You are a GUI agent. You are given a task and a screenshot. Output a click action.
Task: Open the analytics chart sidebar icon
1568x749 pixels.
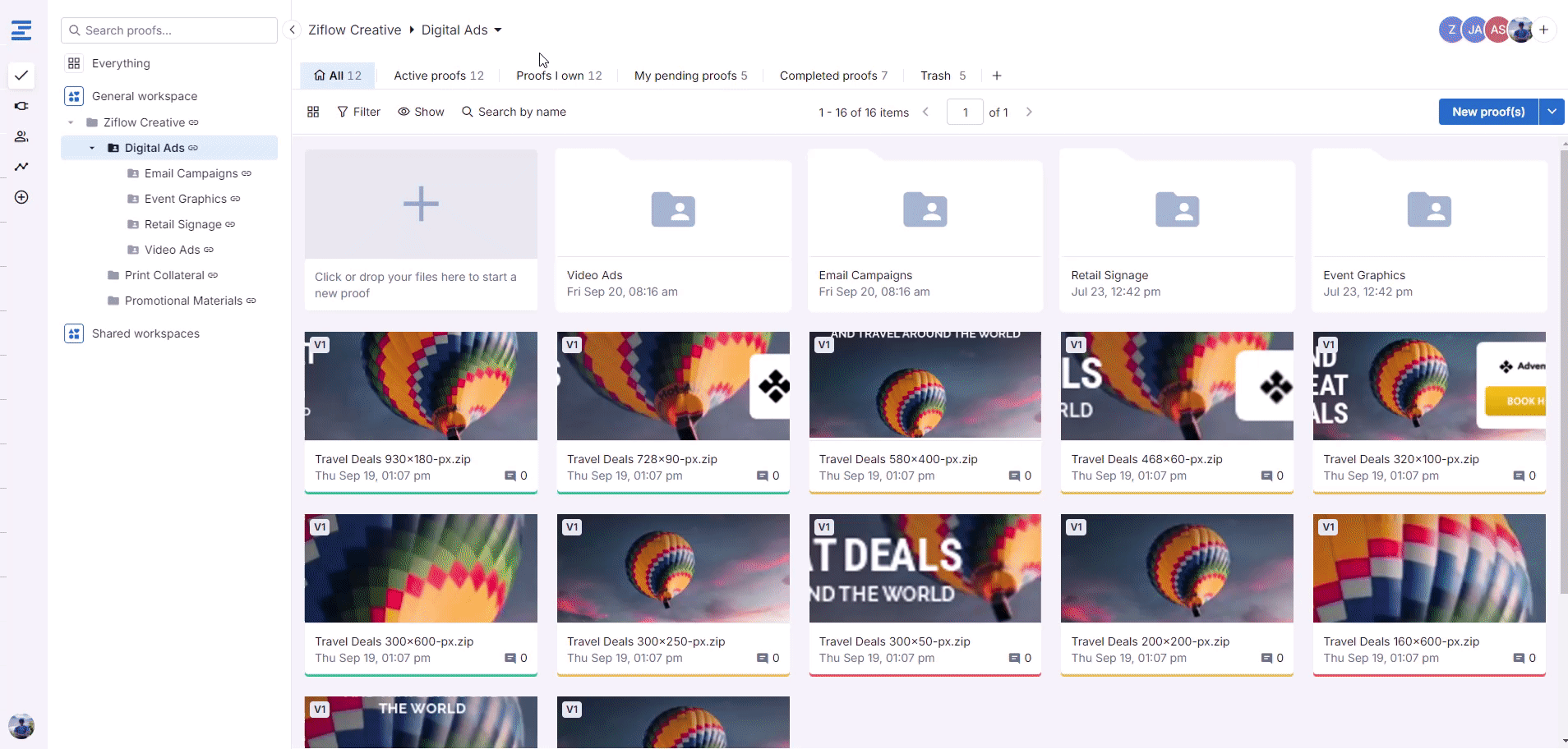pyautogui.click(x=21, y=167)
